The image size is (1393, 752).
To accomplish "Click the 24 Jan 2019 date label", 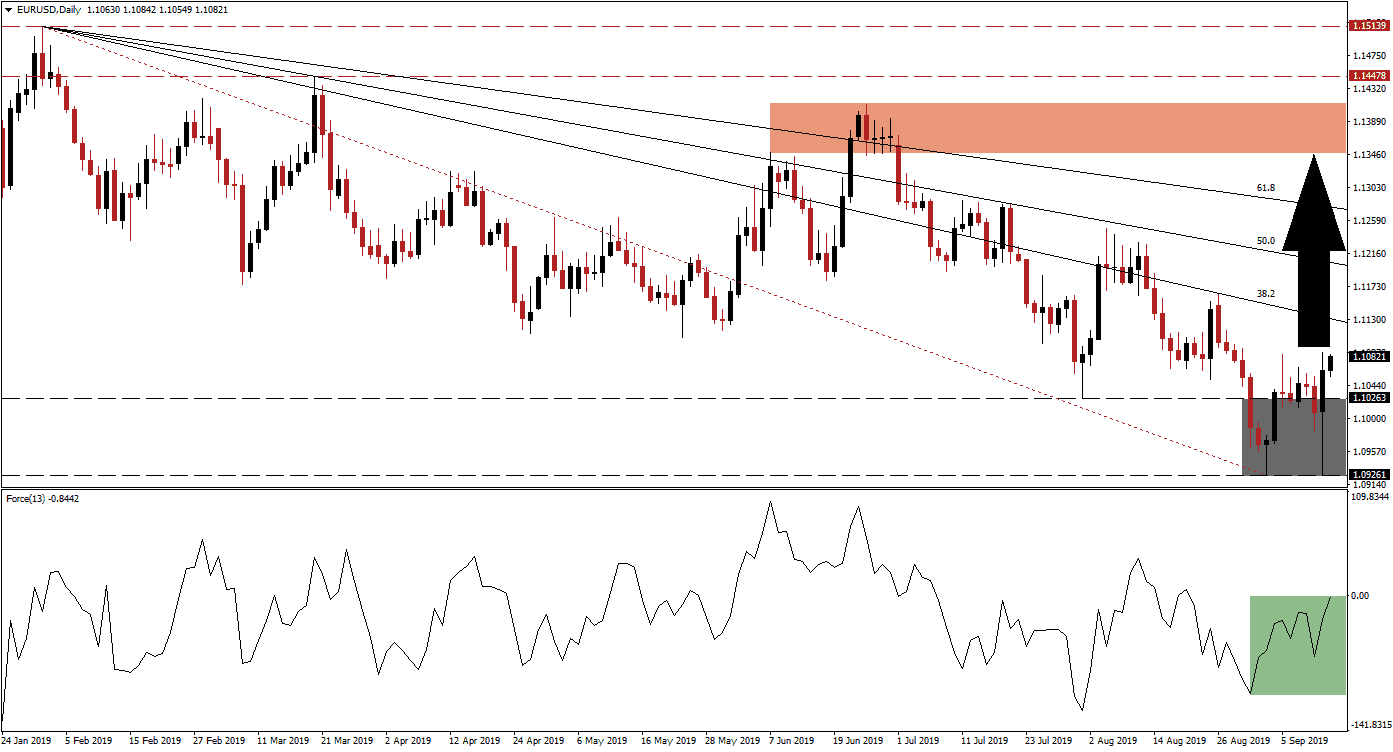I will (28, 742).
